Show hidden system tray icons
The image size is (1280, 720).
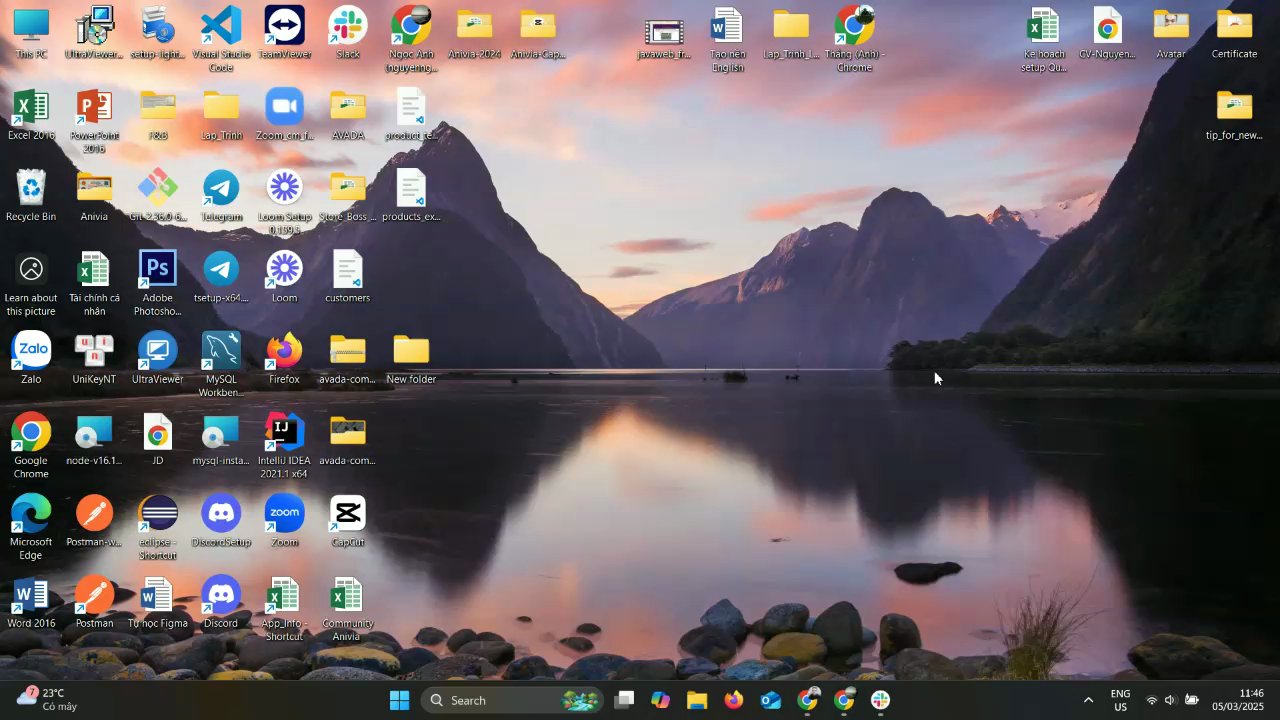(x=1088, y=700)
